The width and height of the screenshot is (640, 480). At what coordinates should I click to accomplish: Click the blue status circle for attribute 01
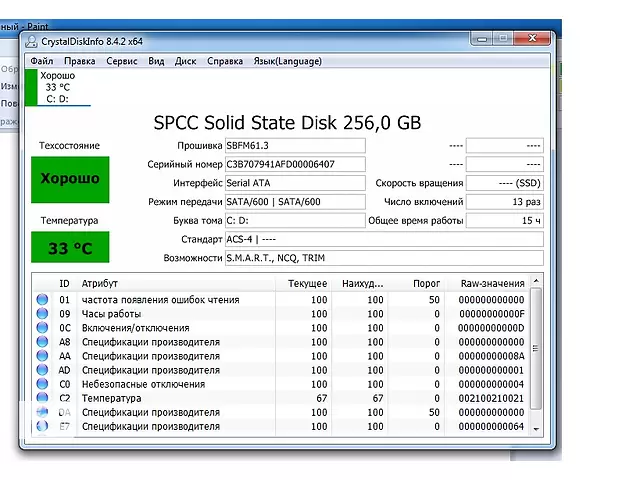tap(42, 300)
